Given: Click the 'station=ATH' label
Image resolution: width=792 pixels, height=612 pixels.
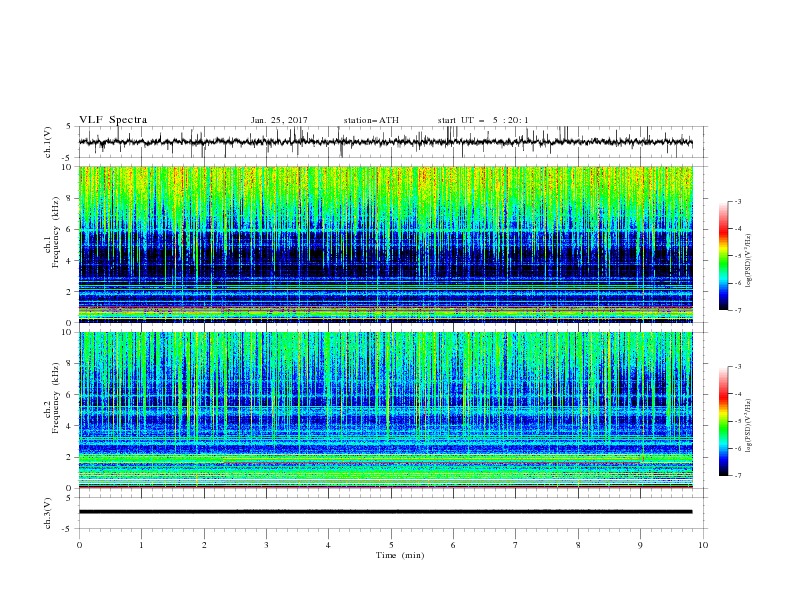Looking at the screenshot, I should tap(371, 120).
